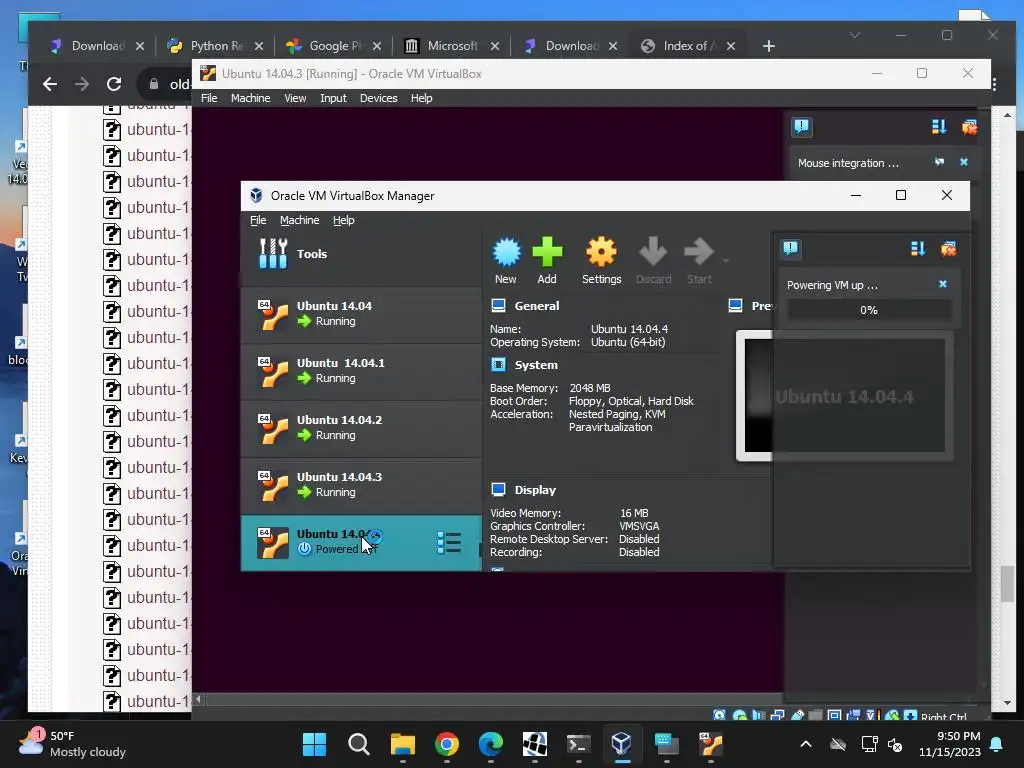The image size is (1024, 768).
Task: Open the Devices menu in the running VM window
Action: (379, 98)
